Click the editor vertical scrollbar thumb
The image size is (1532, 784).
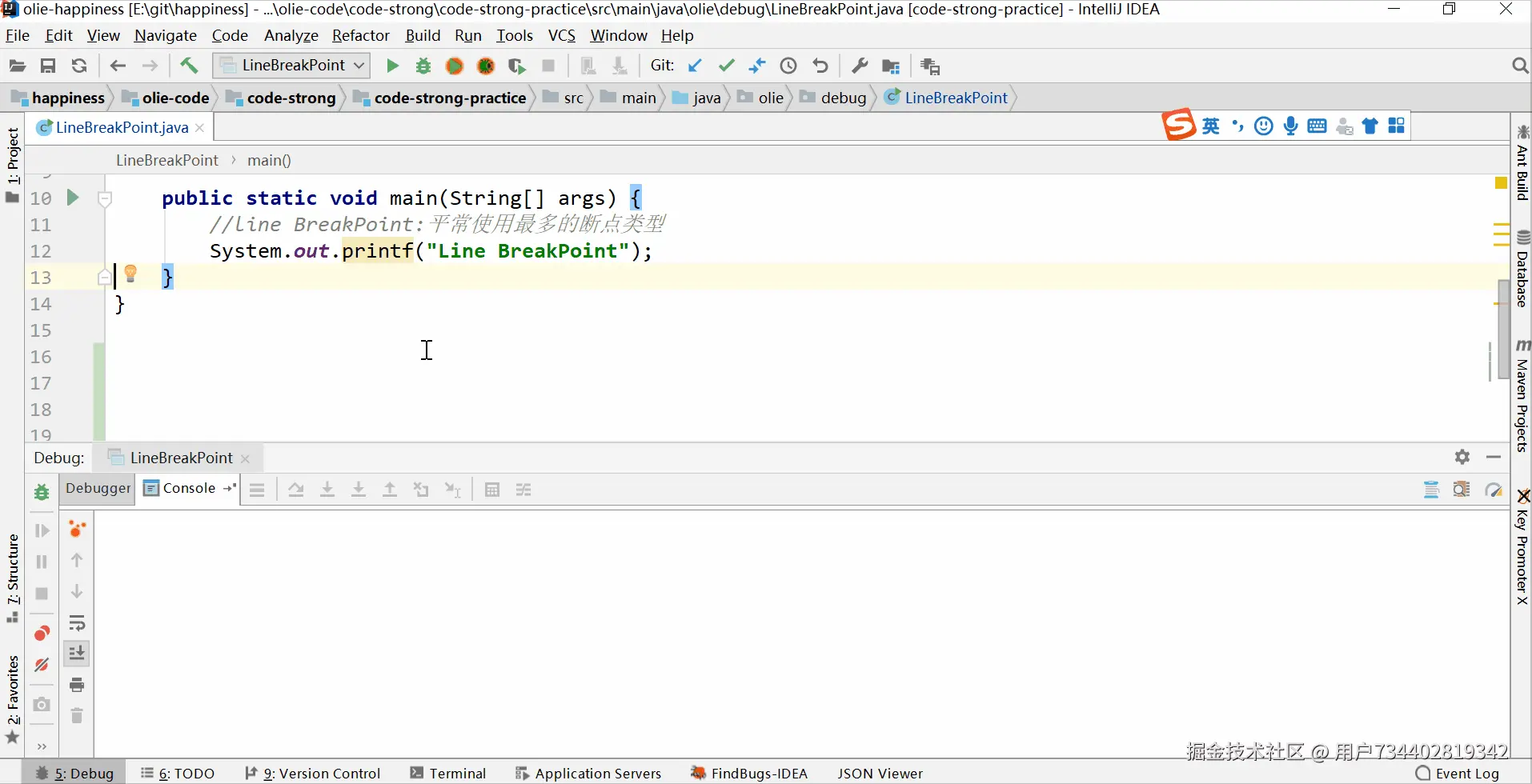pos(1503,330)
